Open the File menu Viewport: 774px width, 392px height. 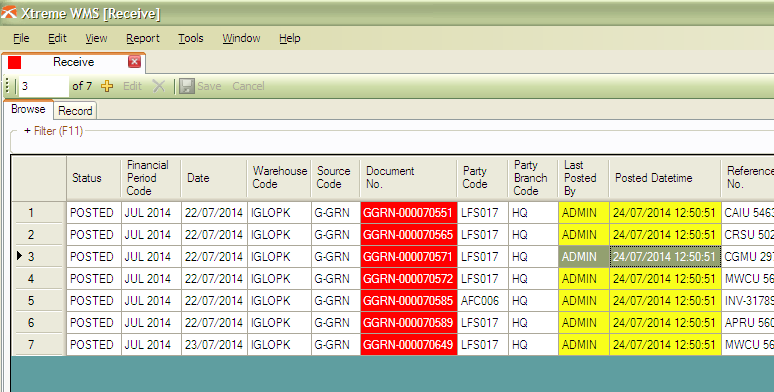[x=21, y=38]
